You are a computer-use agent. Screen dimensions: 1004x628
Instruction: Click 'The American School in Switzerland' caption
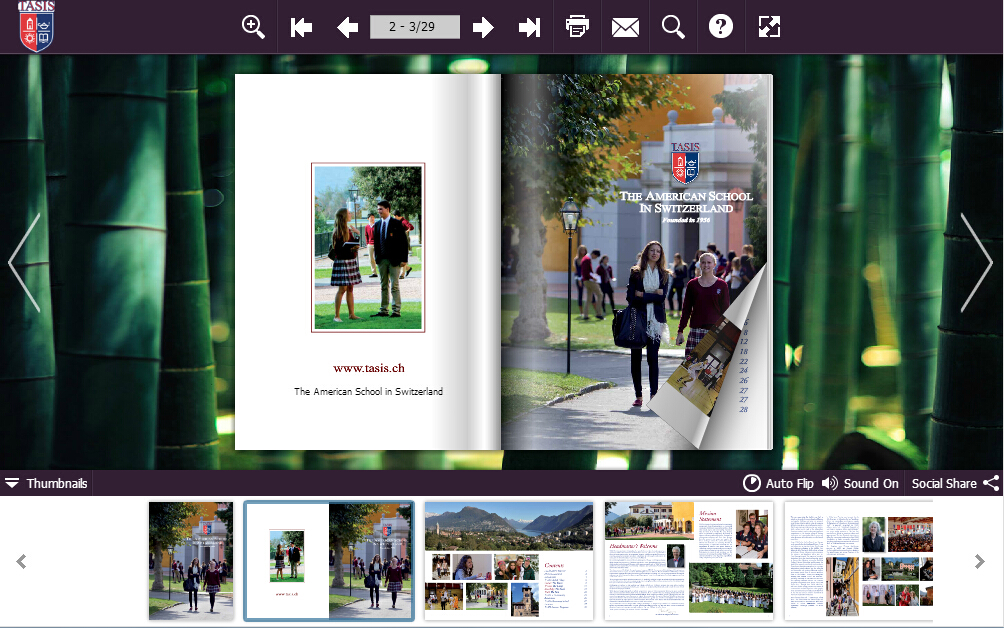click(368, 391)
